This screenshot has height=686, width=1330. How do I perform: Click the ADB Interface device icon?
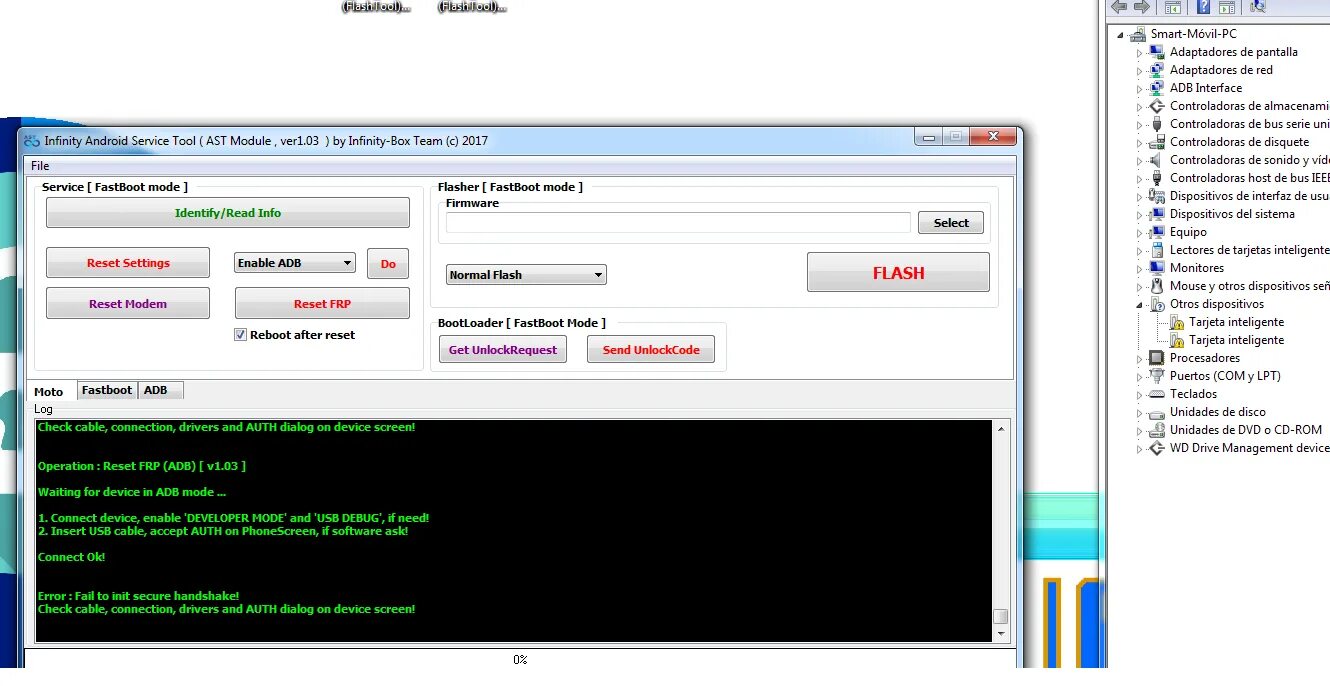coord(1157,88)
